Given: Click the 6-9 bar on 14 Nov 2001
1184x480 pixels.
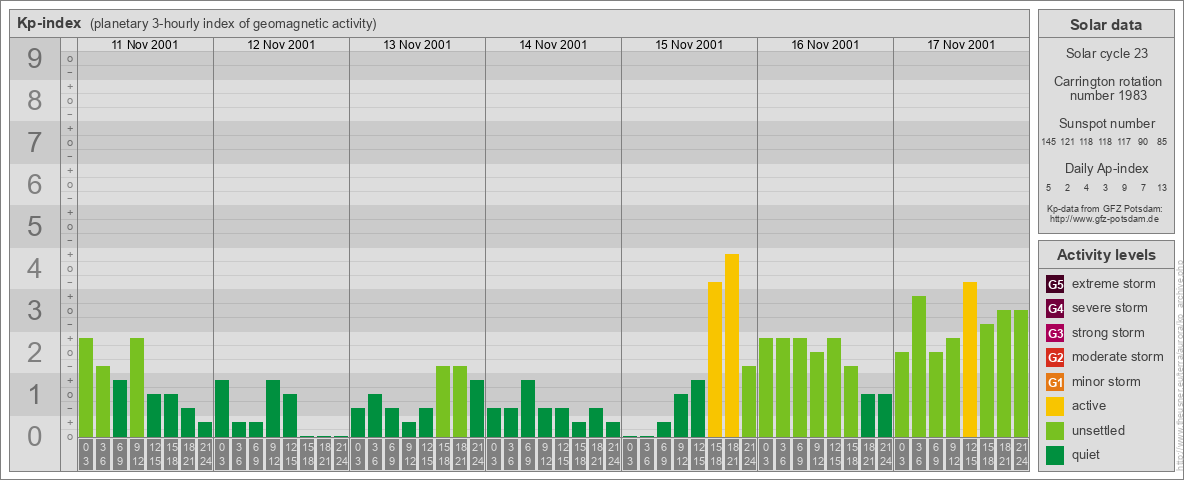Looking at the screenshot, I should click(x=528, y=408).
